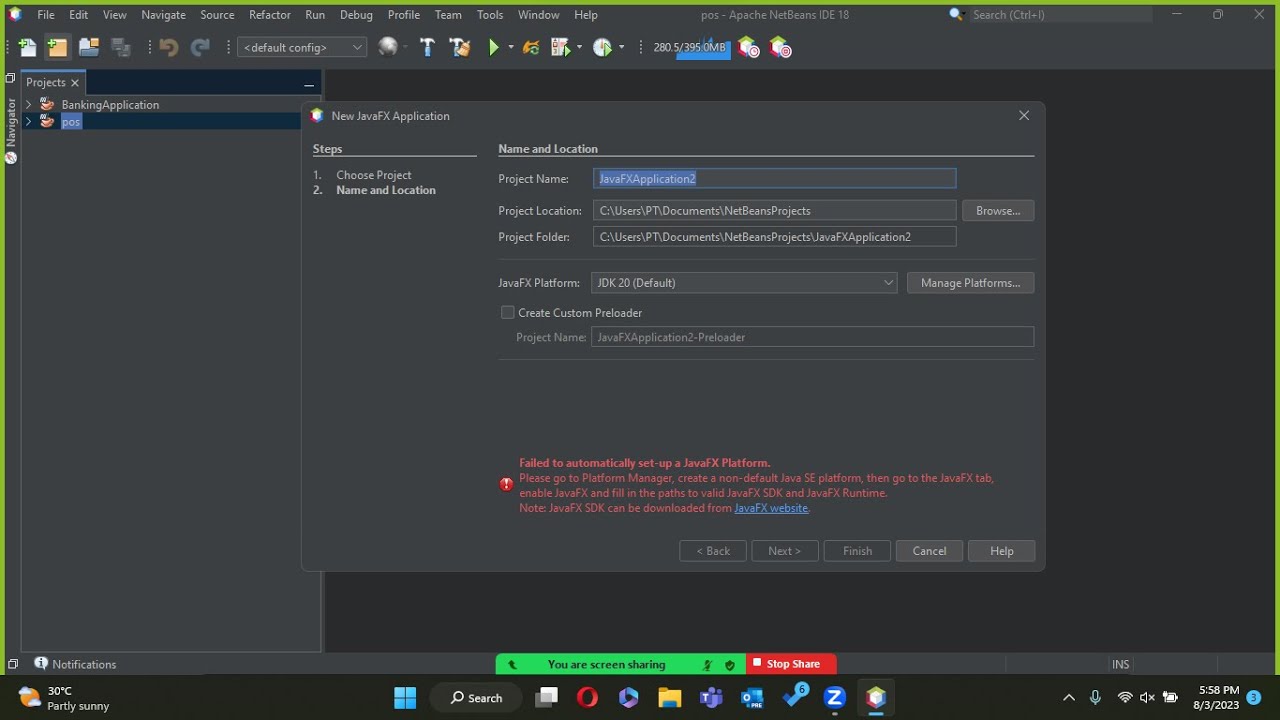Click the Apply Code Changes icon

[x=531, y=47]
